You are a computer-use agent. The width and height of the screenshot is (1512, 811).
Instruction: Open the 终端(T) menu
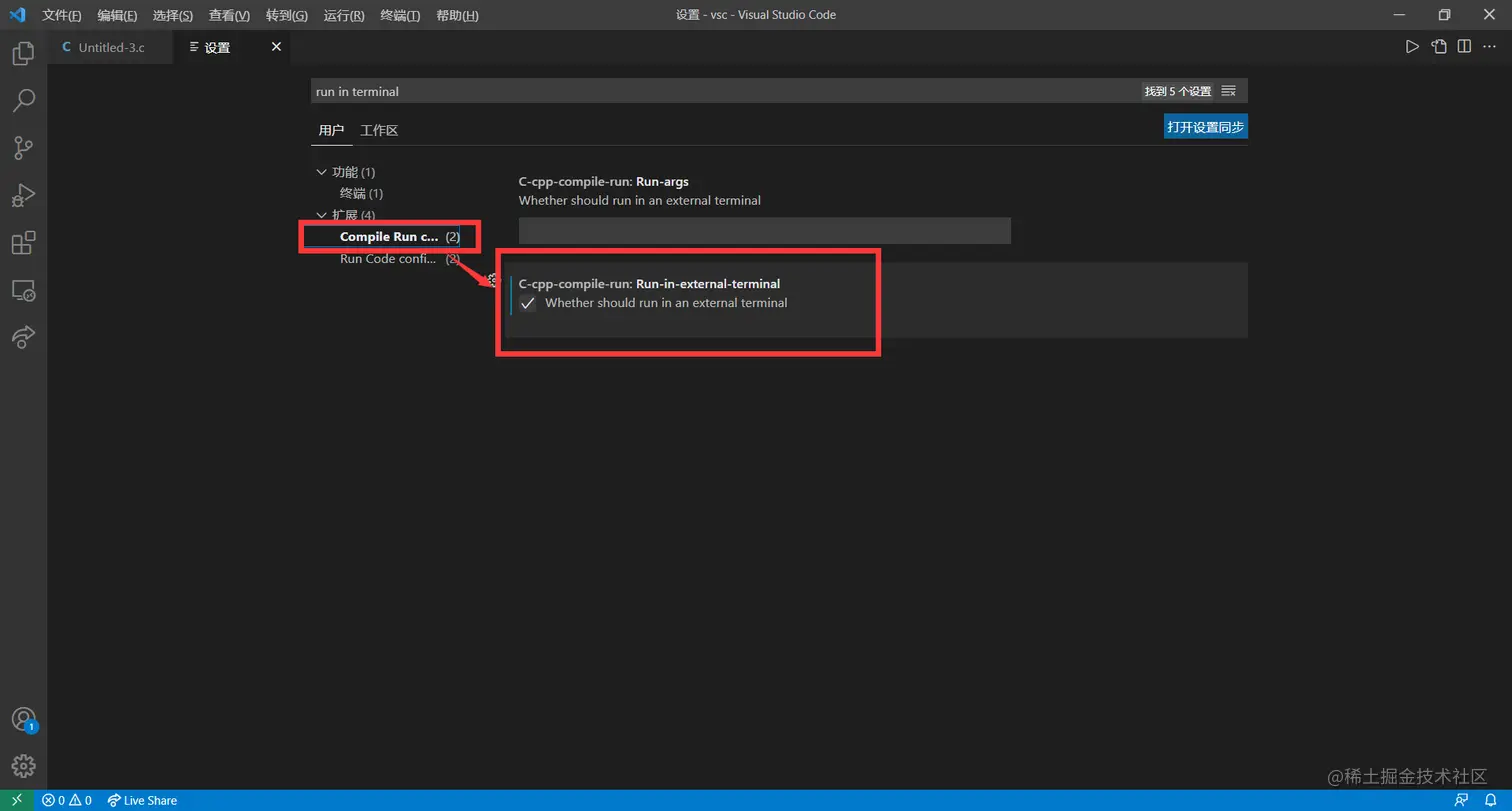(400, 15)
